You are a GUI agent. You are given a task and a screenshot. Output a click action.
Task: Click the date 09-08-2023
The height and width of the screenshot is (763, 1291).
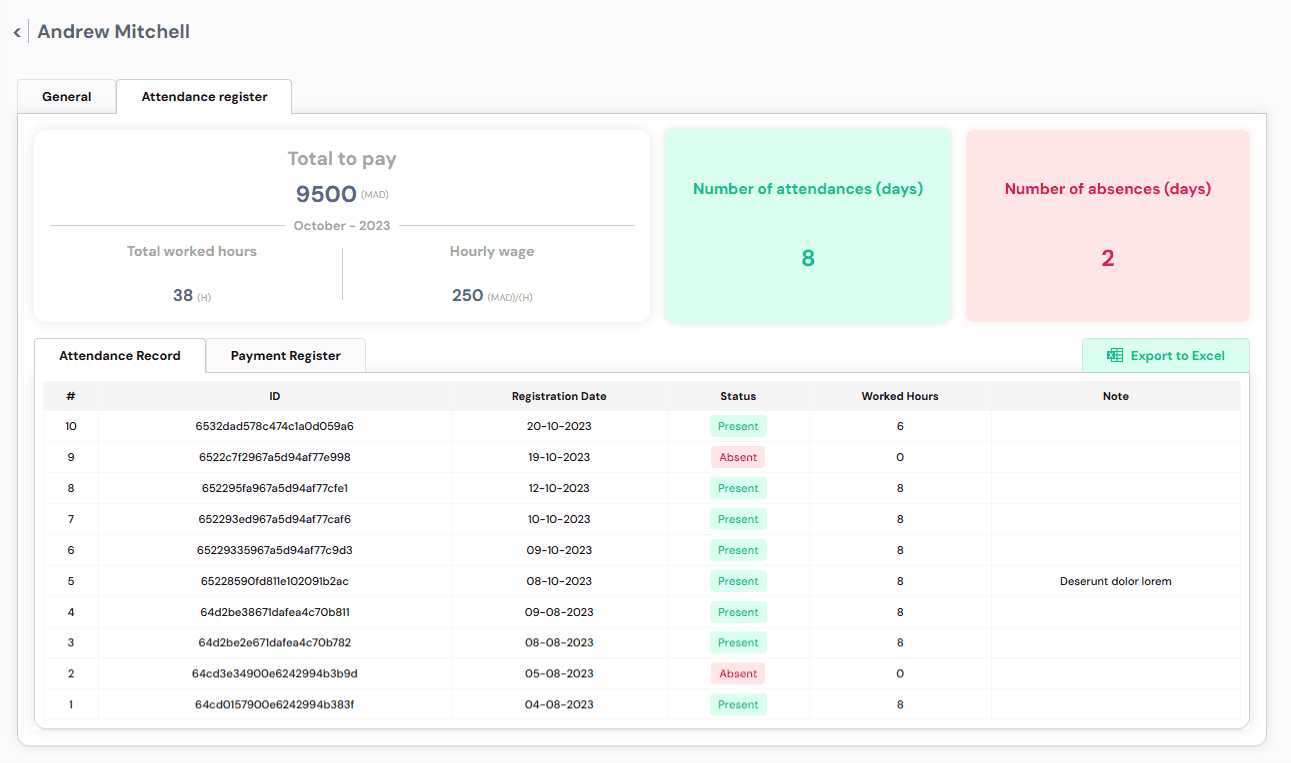(x=559, y=613)
